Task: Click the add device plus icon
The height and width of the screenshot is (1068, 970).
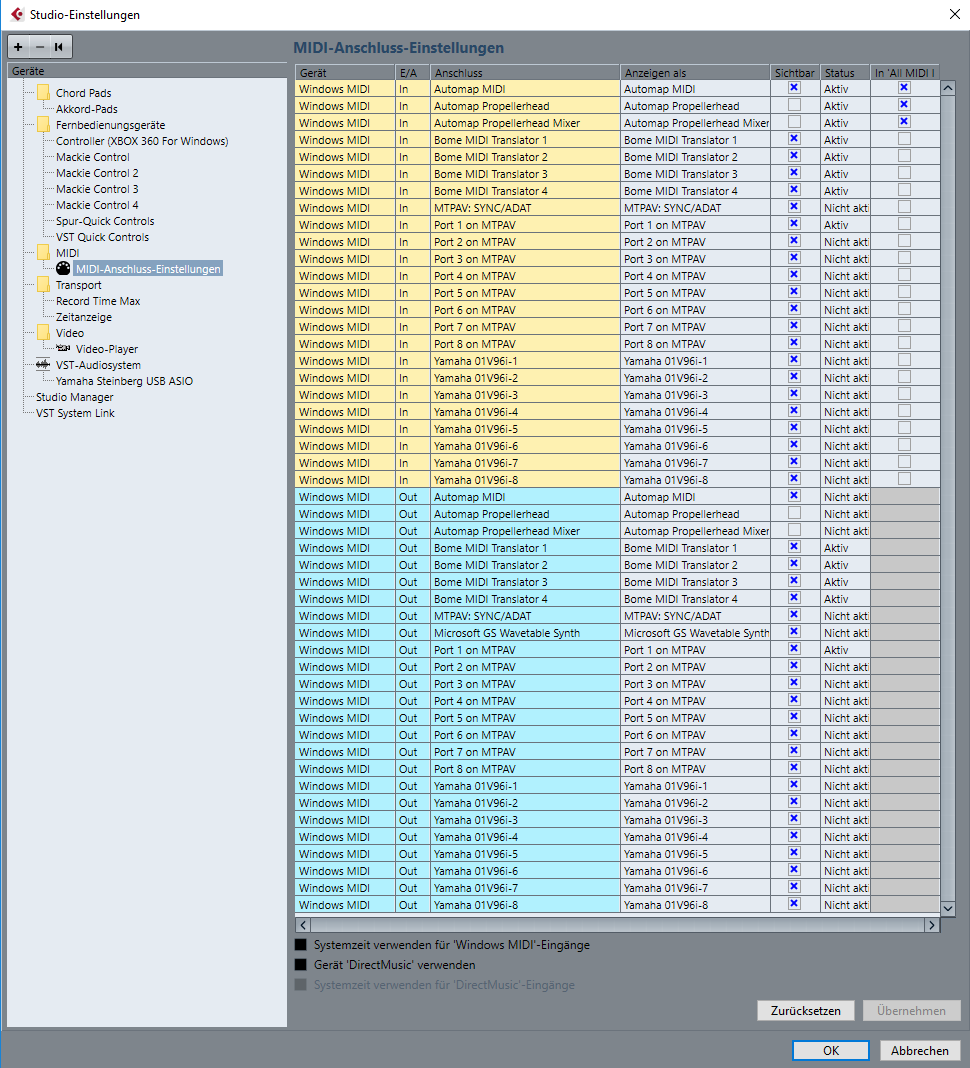Action: 18,47
